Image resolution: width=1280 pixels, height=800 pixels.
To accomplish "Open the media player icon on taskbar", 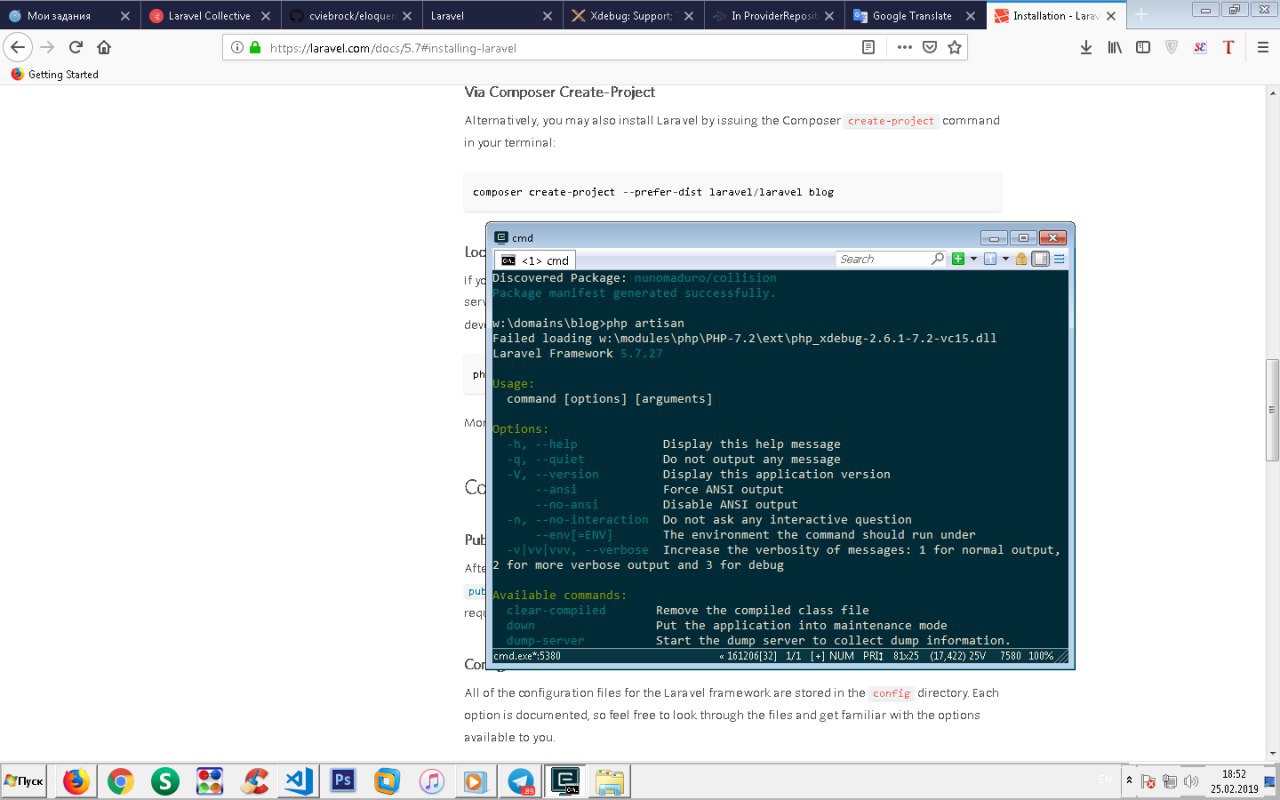I will pyautogui.click(x=477, y=781).
